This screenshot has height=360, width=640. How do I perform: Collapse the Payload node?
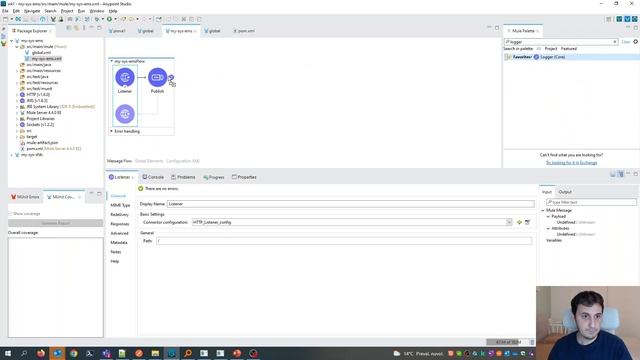coord(548,216)
